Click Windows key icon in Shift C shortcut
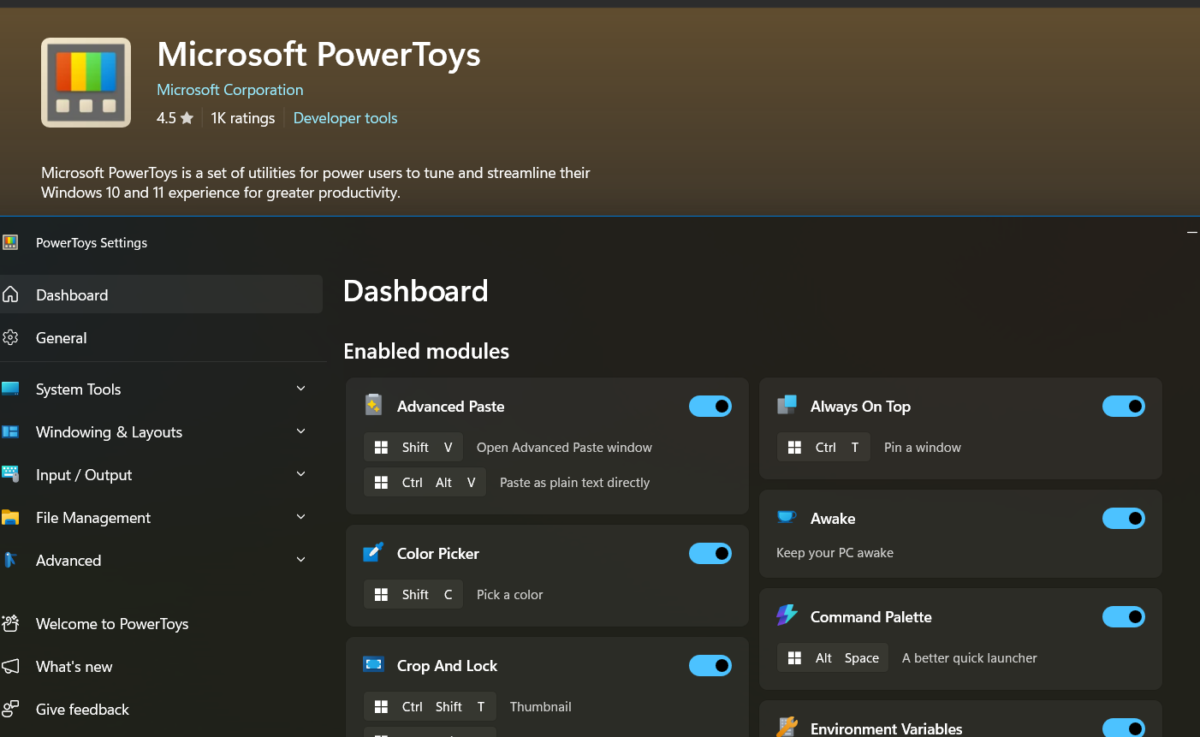 (381, 594)
